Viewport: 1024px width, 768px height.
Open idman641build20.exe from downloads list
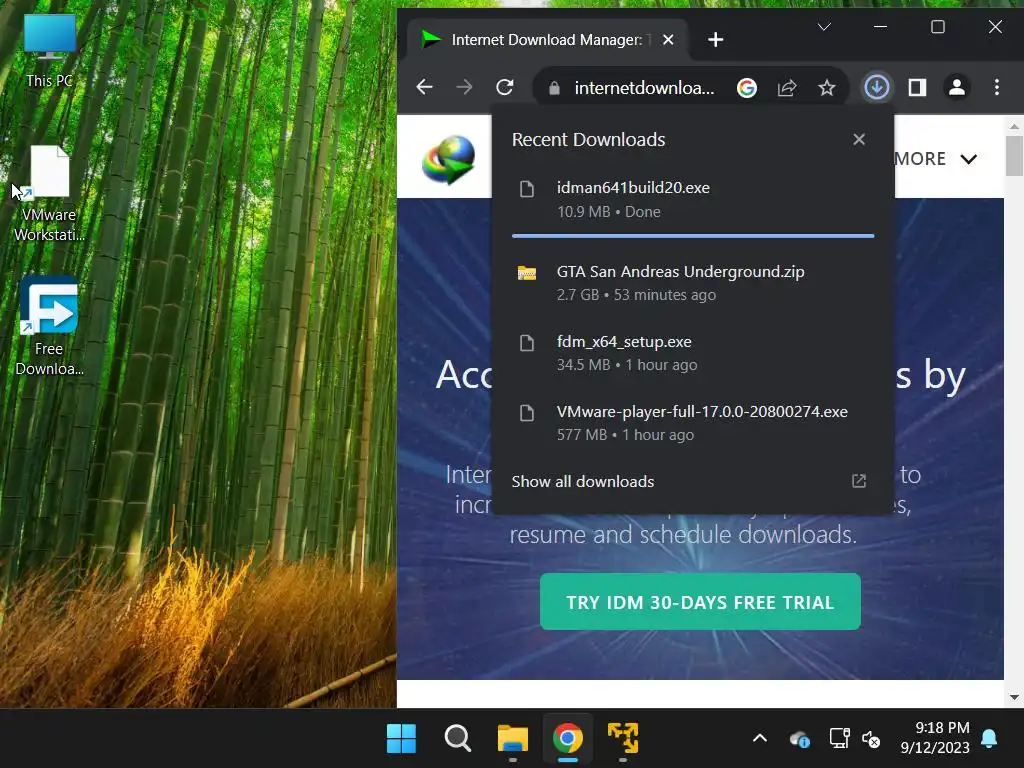click(x=693, y=199)
